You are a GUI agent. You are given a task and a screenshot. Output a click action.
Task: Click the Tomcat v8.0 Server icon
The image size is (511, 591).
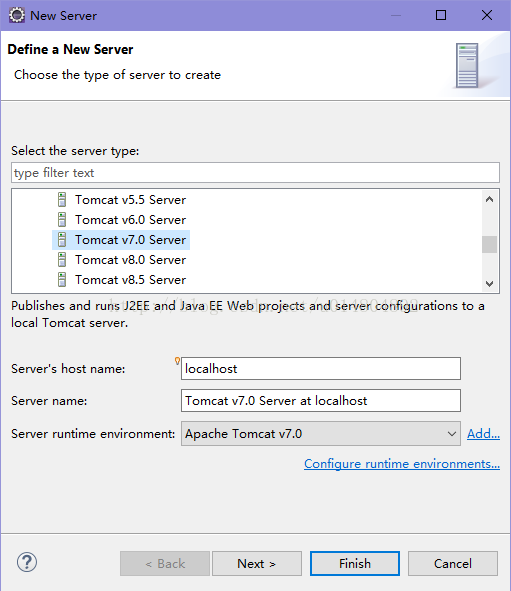coord(62,260)
